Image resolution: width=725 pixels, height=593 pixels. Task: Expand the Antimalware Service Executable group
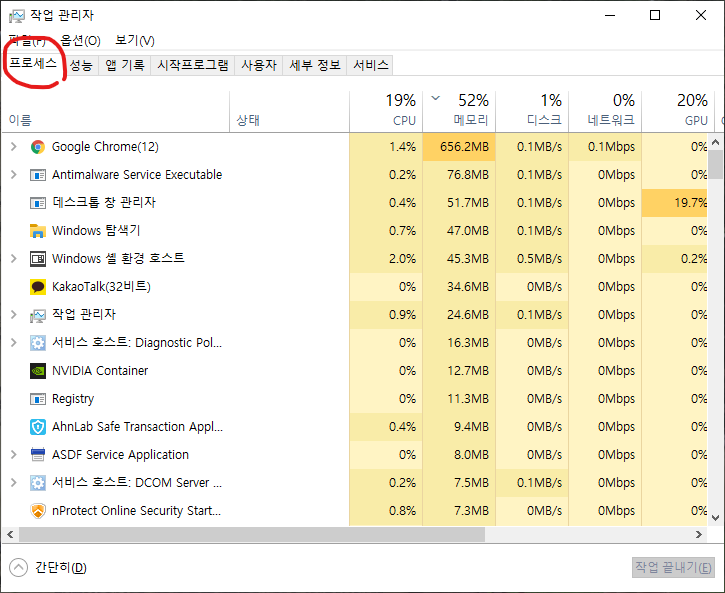(14, 175)
